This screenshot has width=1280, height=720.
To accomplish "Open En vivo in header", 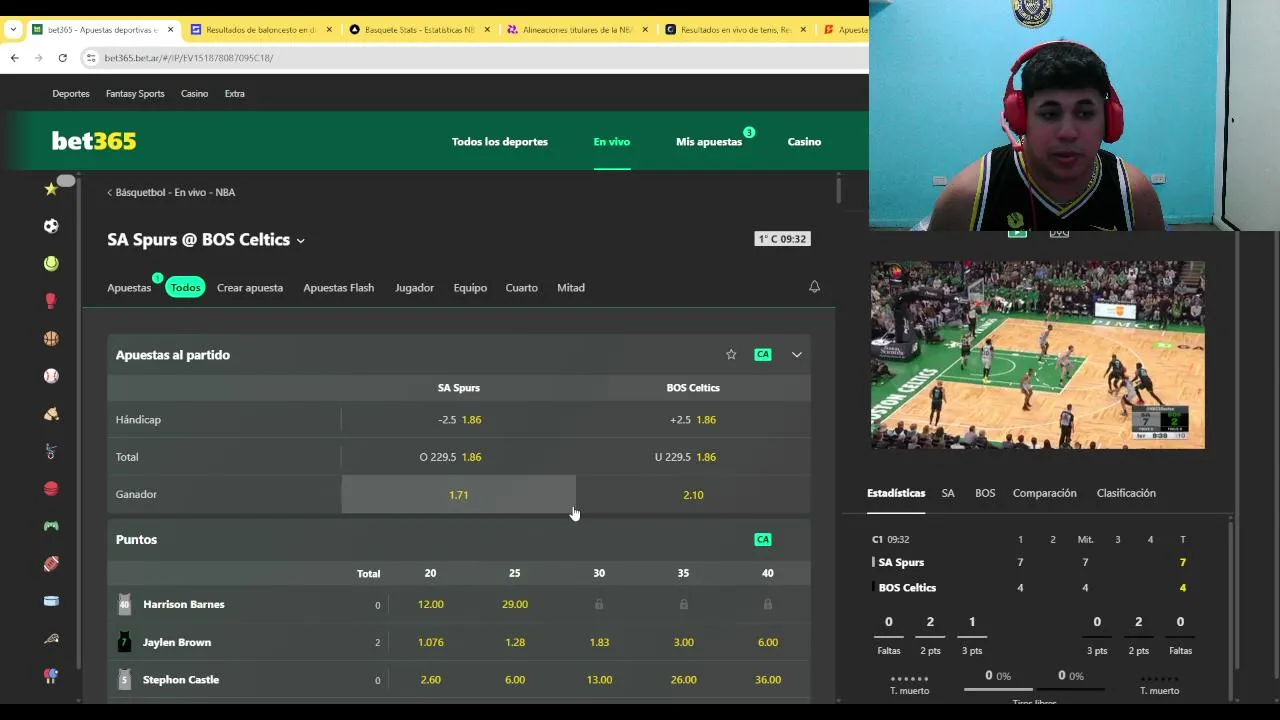I will (611, 142).
